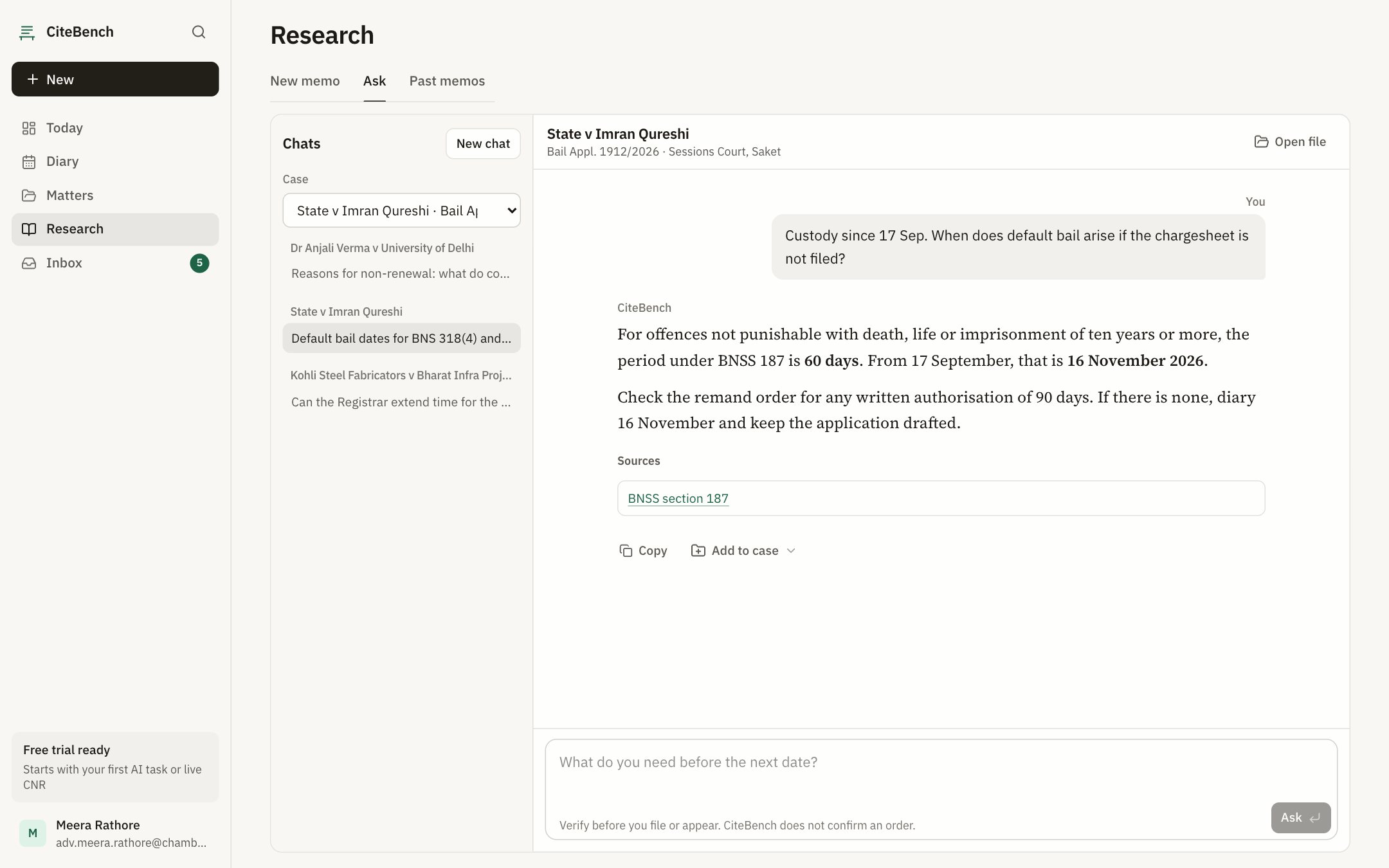Click the Inbox tray icon
The width and height of the screenshot is (1389, 868).
(x=29, y=263)
